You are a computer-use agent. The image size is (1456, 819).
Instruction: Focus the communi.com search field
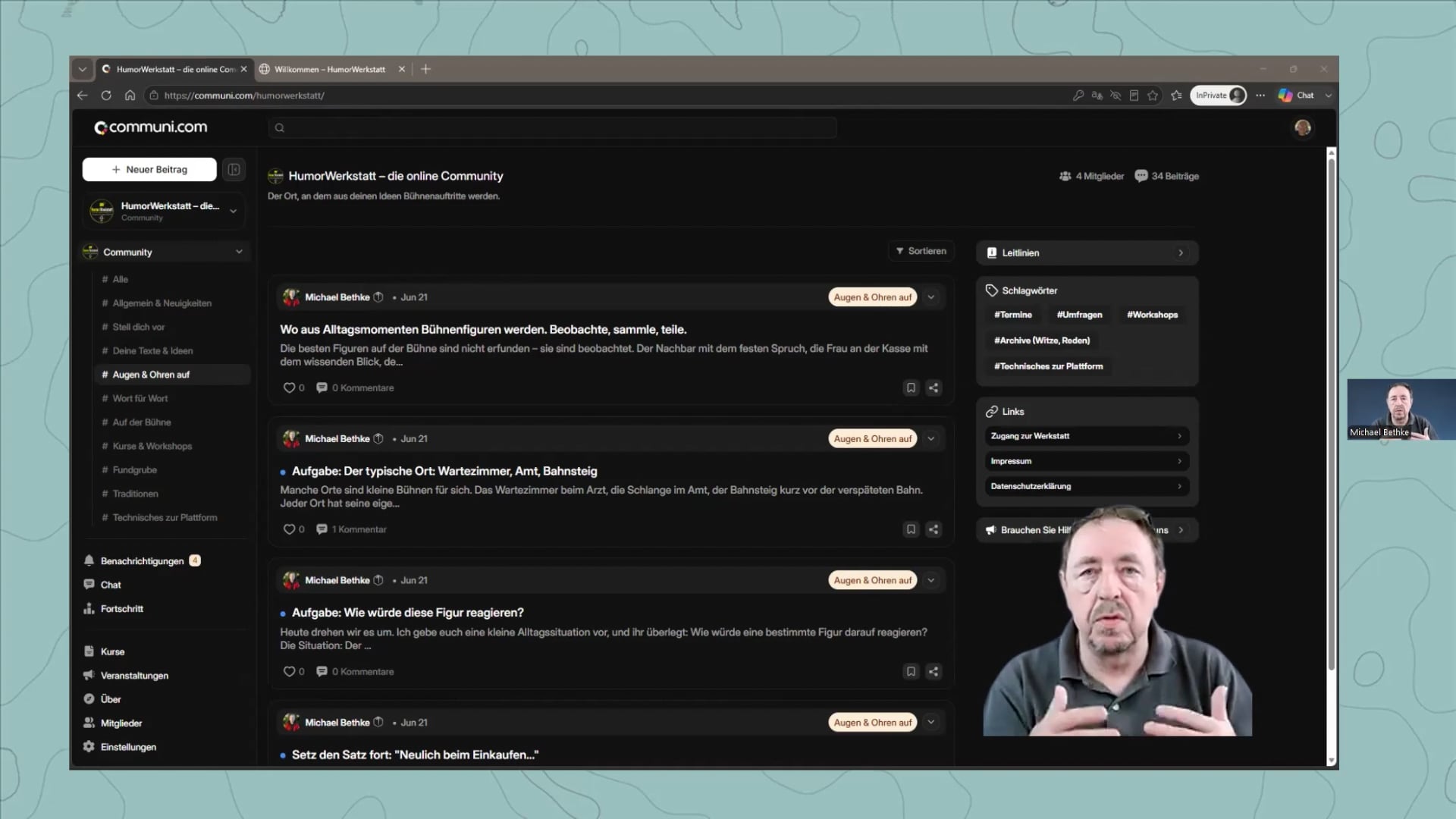click(x=552, y=127)
